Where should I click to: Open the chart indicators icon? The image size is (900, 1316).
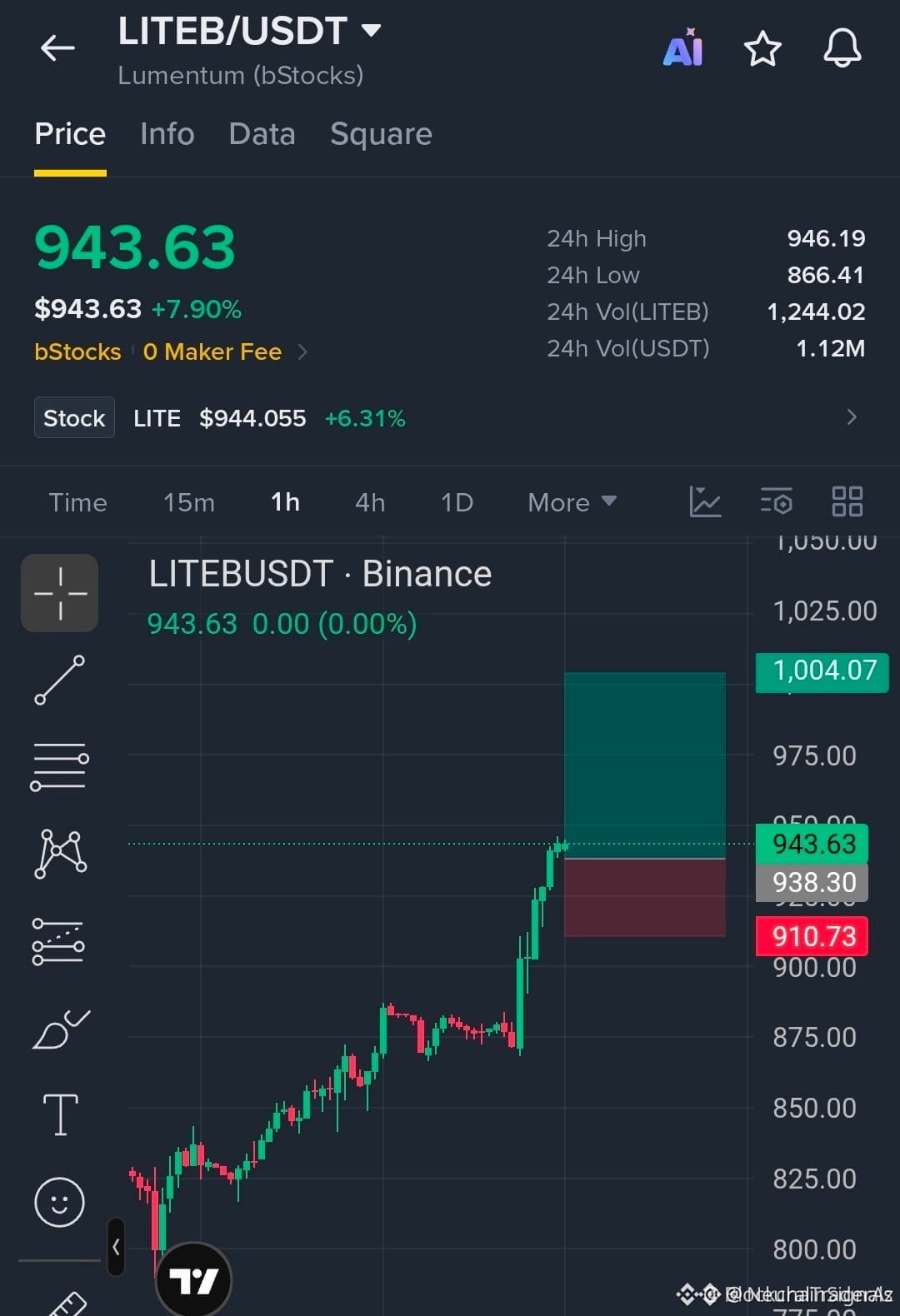coord(705,501)
